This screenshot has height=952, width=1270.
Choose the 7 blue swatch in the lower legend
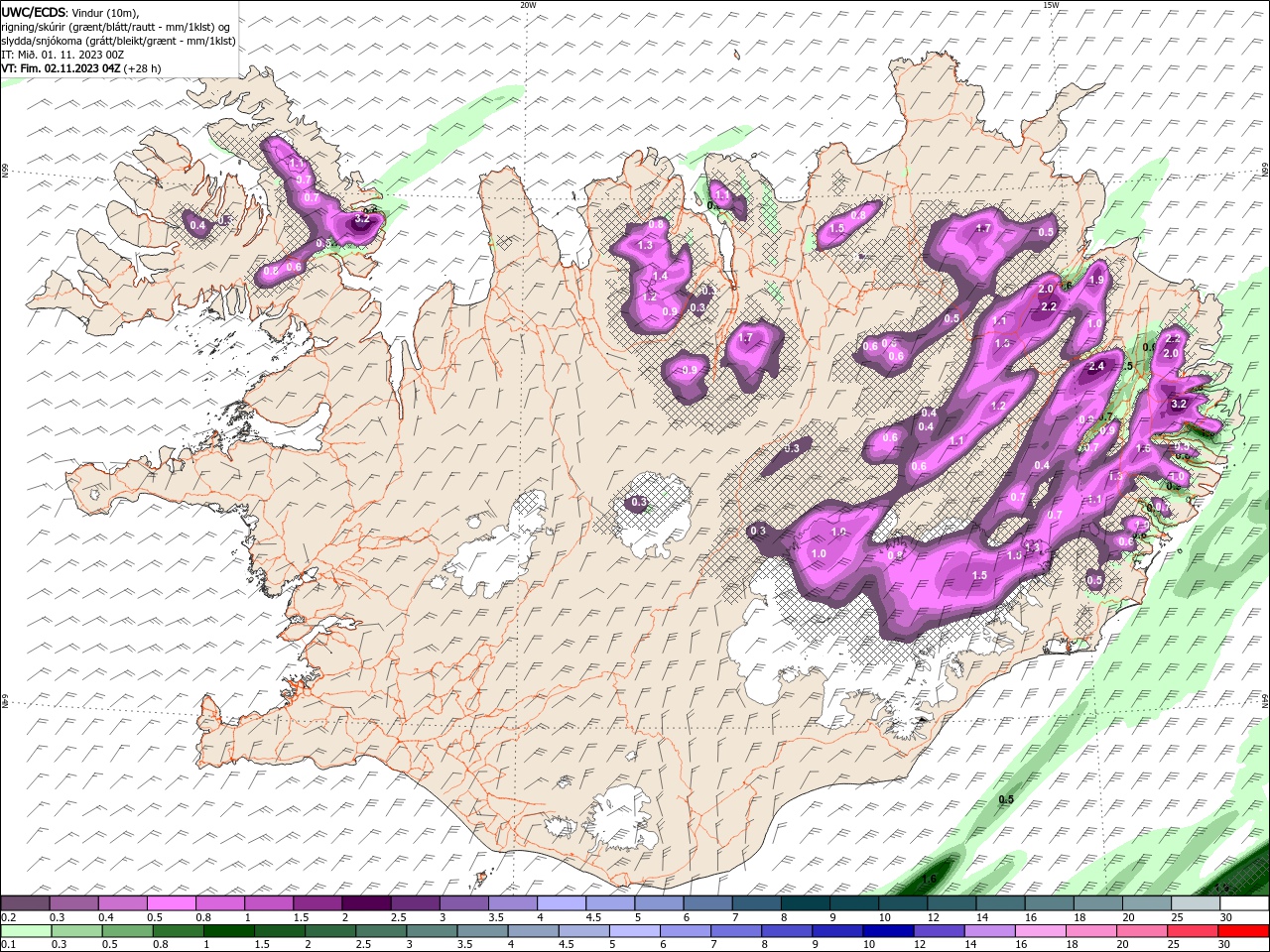735,931
